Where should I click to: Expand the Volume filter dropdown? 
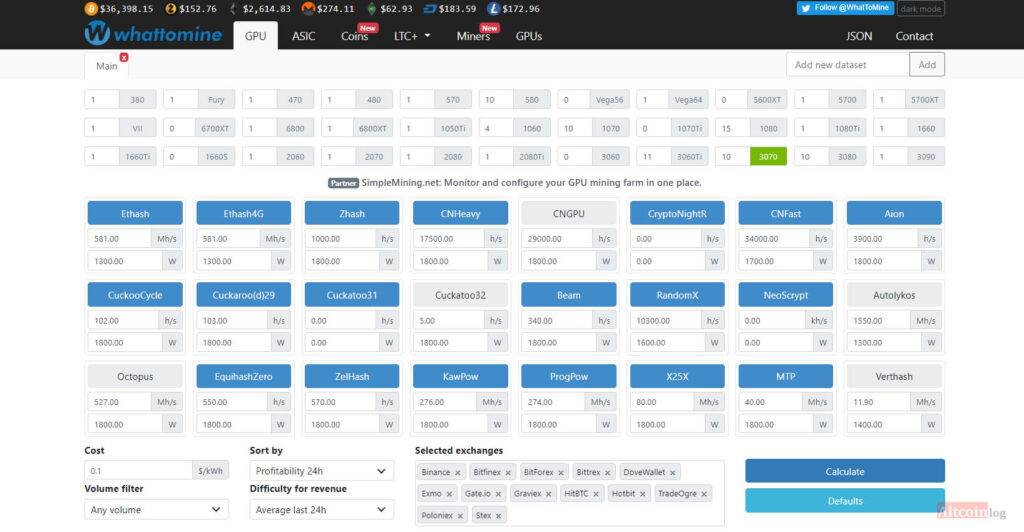[x=156, y=510]
